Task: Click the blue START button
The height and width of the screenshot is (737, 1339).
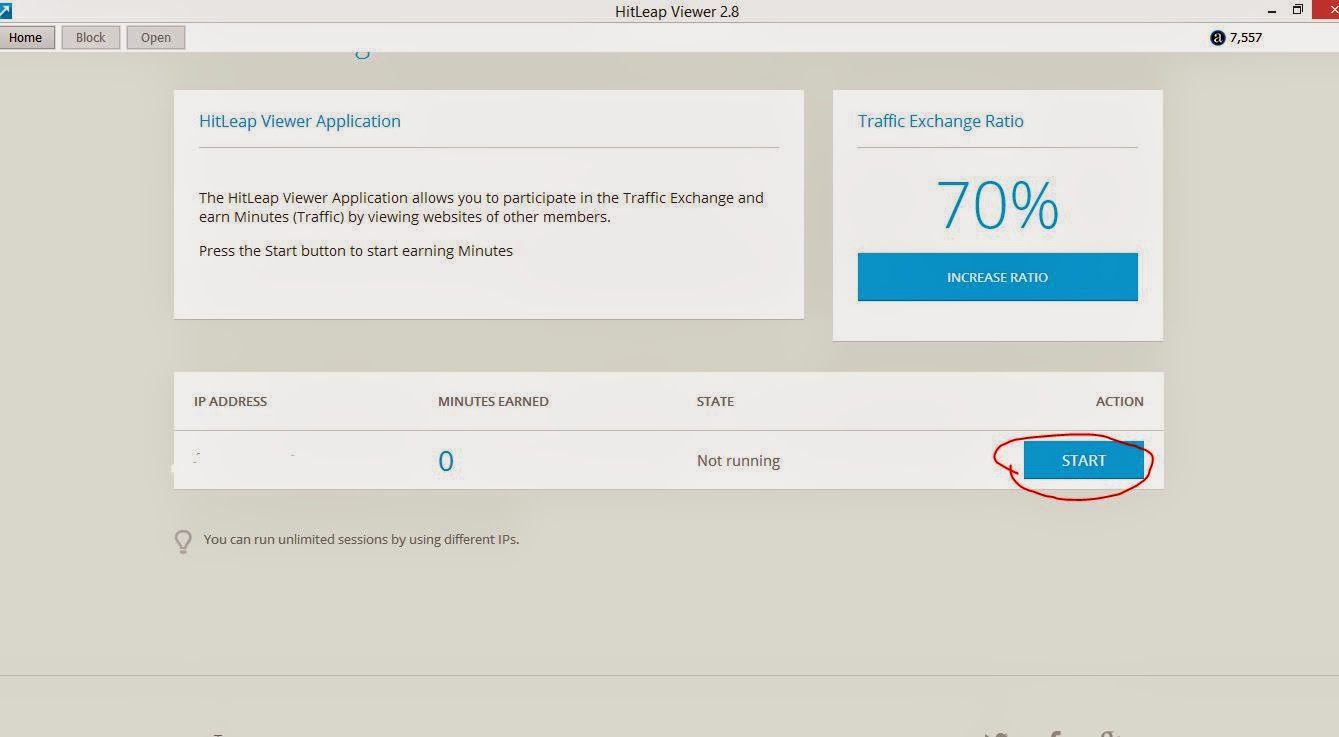Action: (x=1083, y=460)
